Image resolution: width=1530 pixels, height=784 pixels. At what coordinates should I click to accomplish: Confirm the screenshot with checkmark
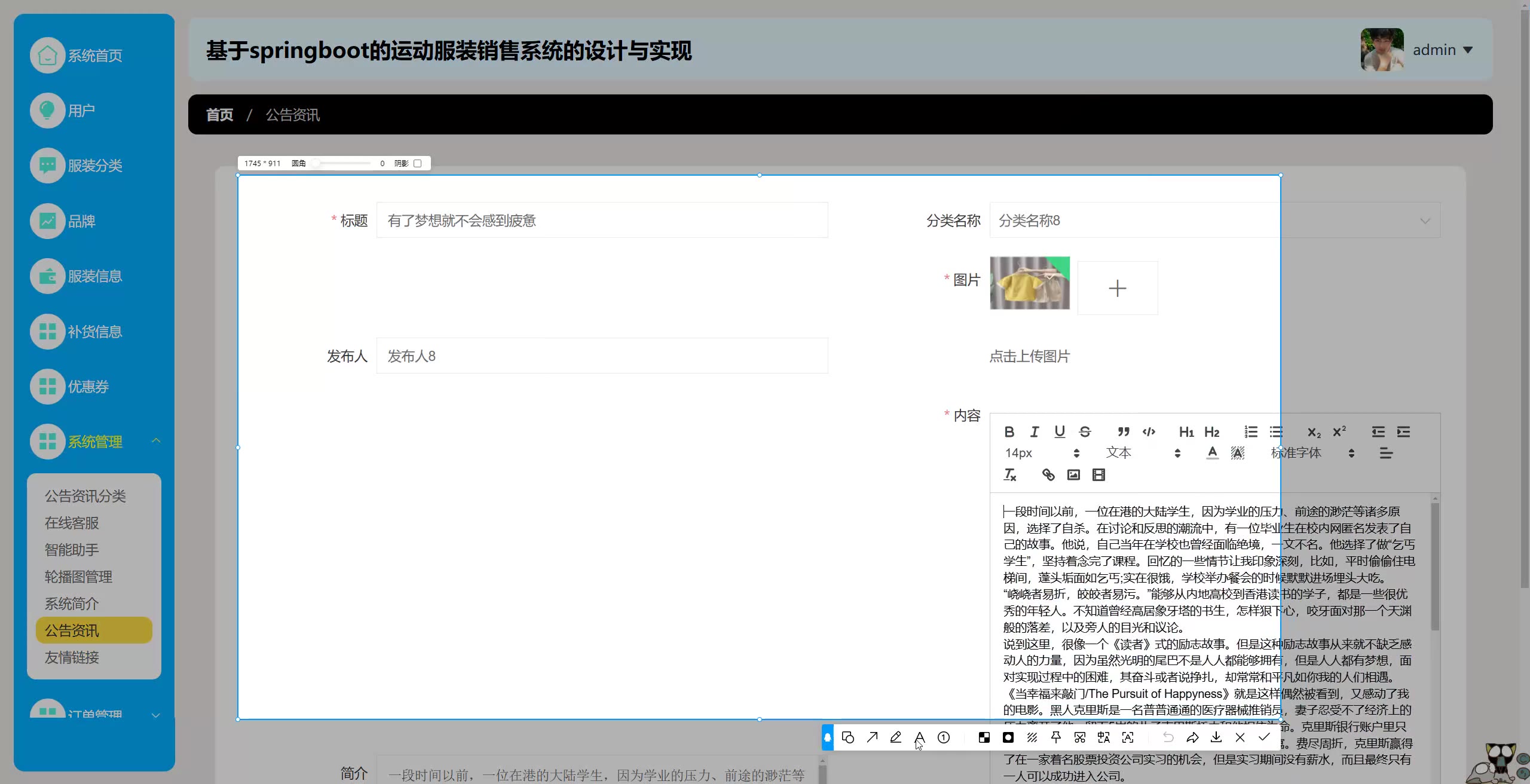[x=1264, y=737]
